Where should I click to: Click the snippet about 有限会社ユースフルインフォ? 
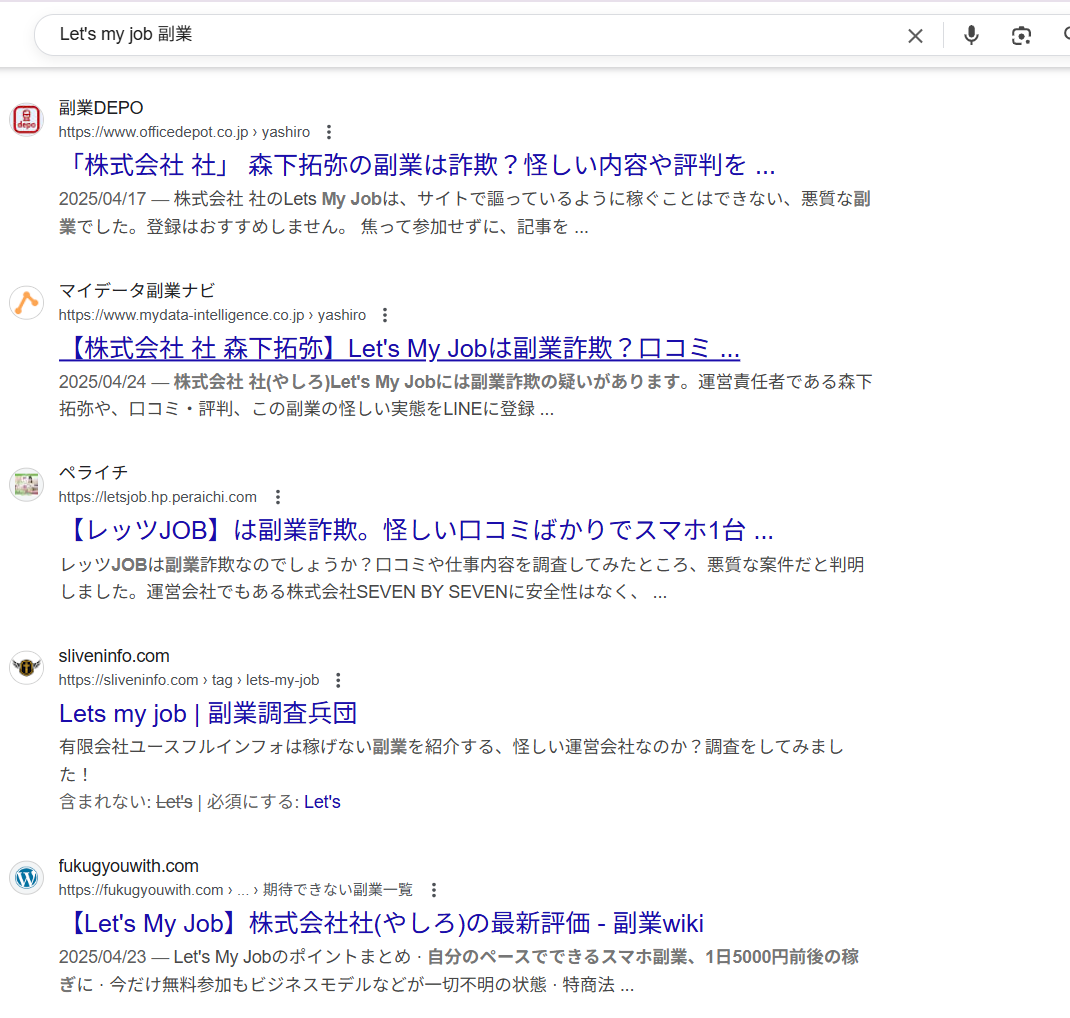tap(451, 760)
